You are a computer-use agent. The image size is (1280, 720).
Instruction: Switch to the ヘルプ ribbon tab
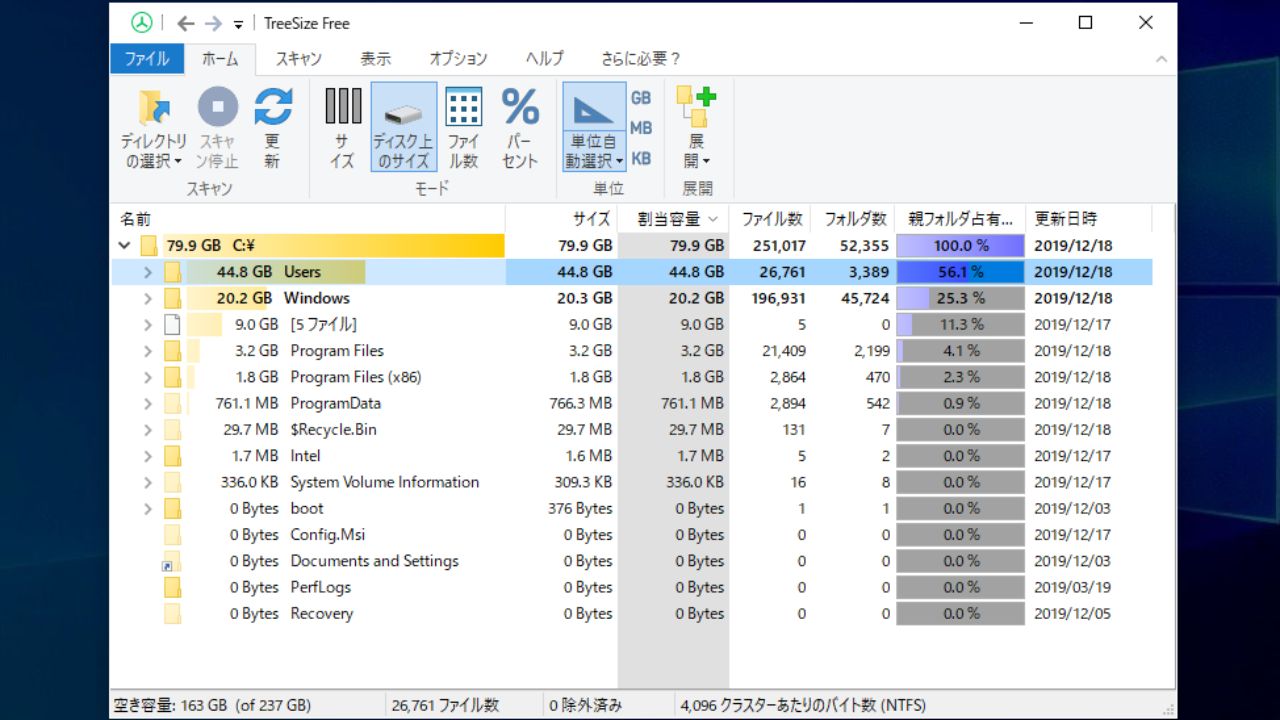coord(545,59)
